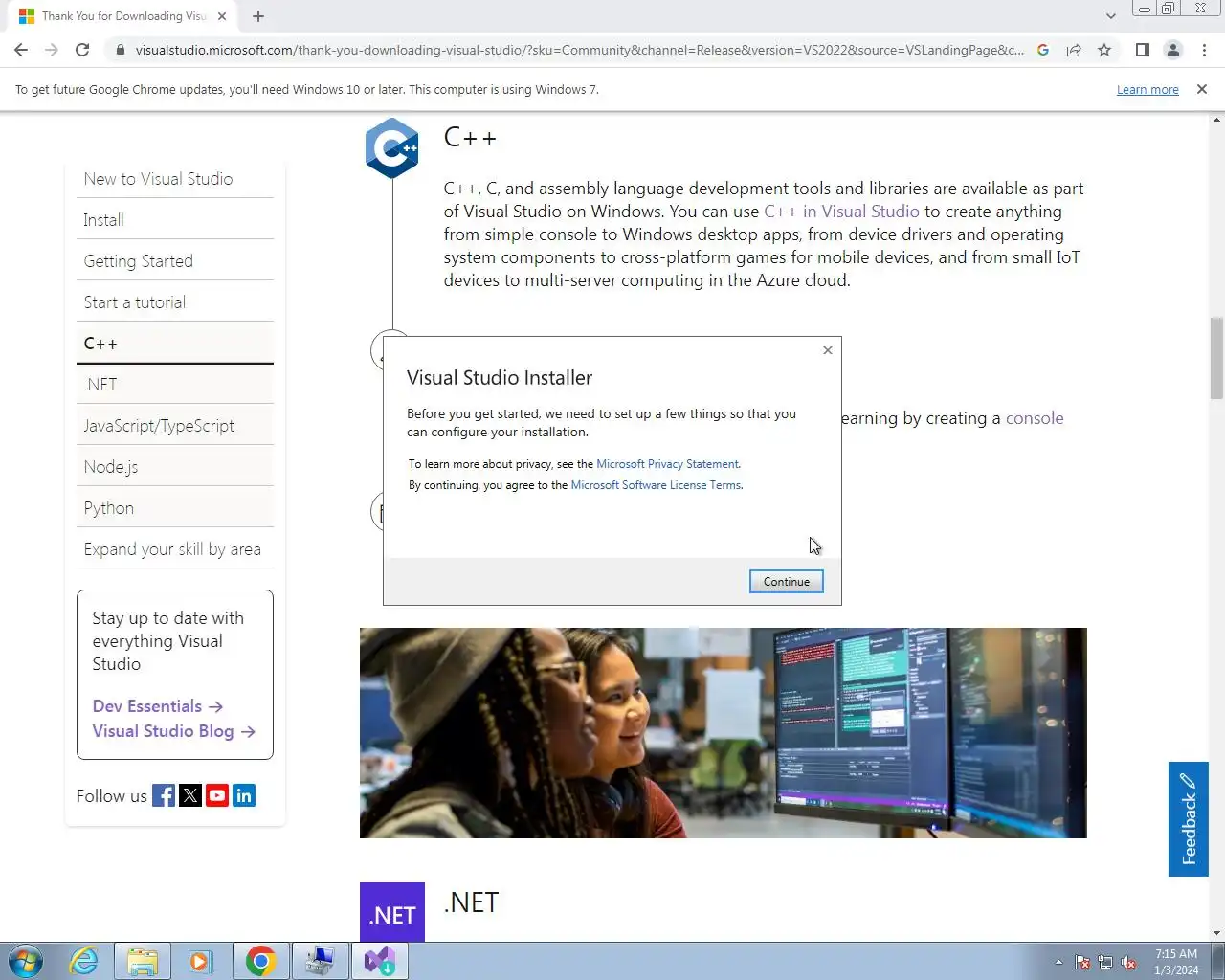This screenshot has width=1225, height=980.
Task: Open the X (Twitter) follow icon
Action: point(190,795)
